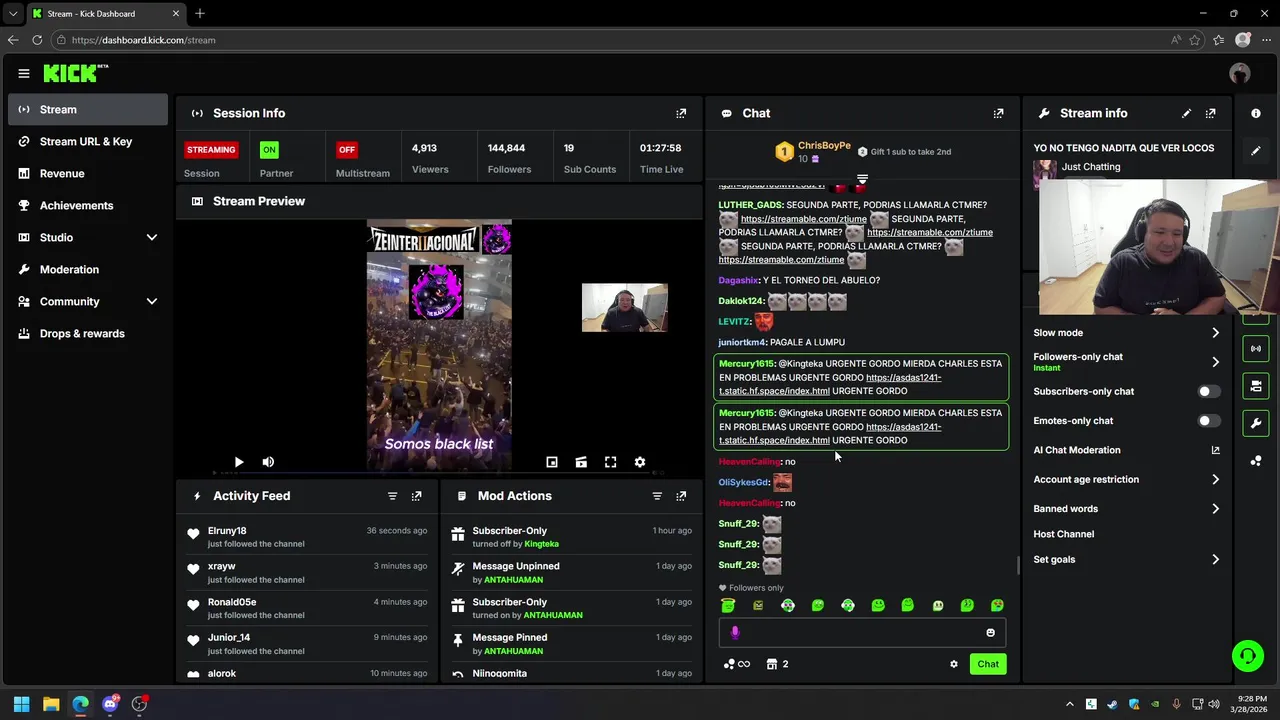Pop out the Activity Feed panel
This screenshot has height=720, width=1280.
[x=416, y=496]
